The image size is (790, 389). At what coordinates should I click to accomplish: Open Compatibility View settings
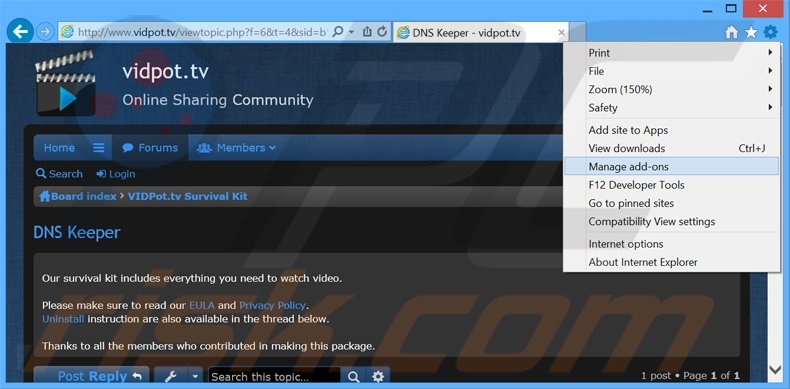click(x=671, y=221)
